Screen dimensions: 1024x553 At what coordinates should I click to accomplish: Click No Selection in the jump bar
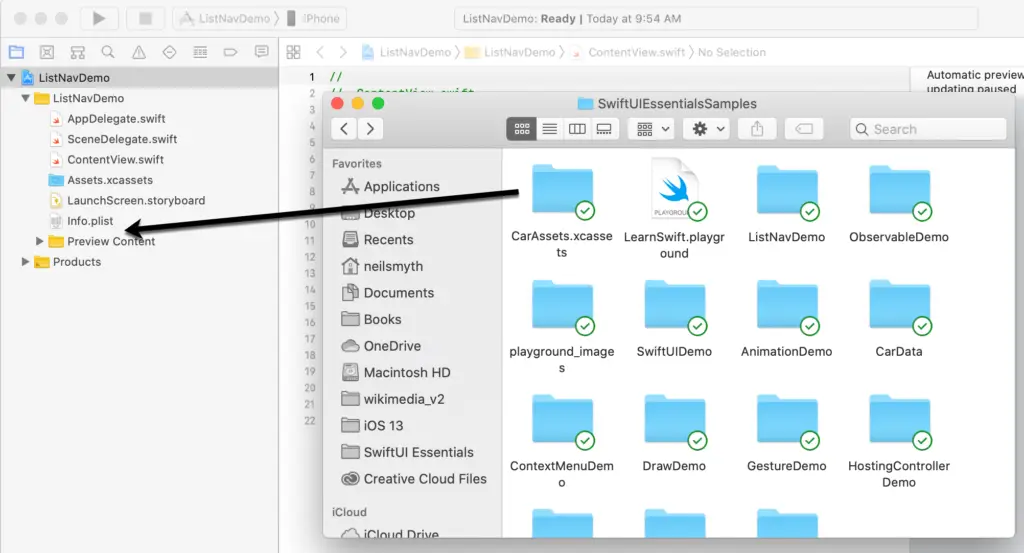731,52
